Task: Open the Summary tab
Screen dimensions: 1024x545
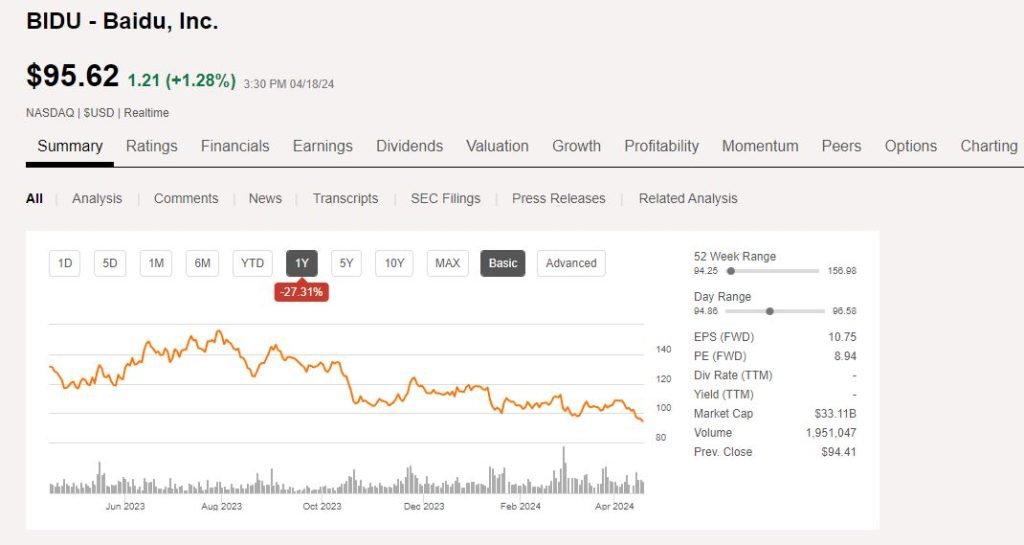Action: point(70,146)
